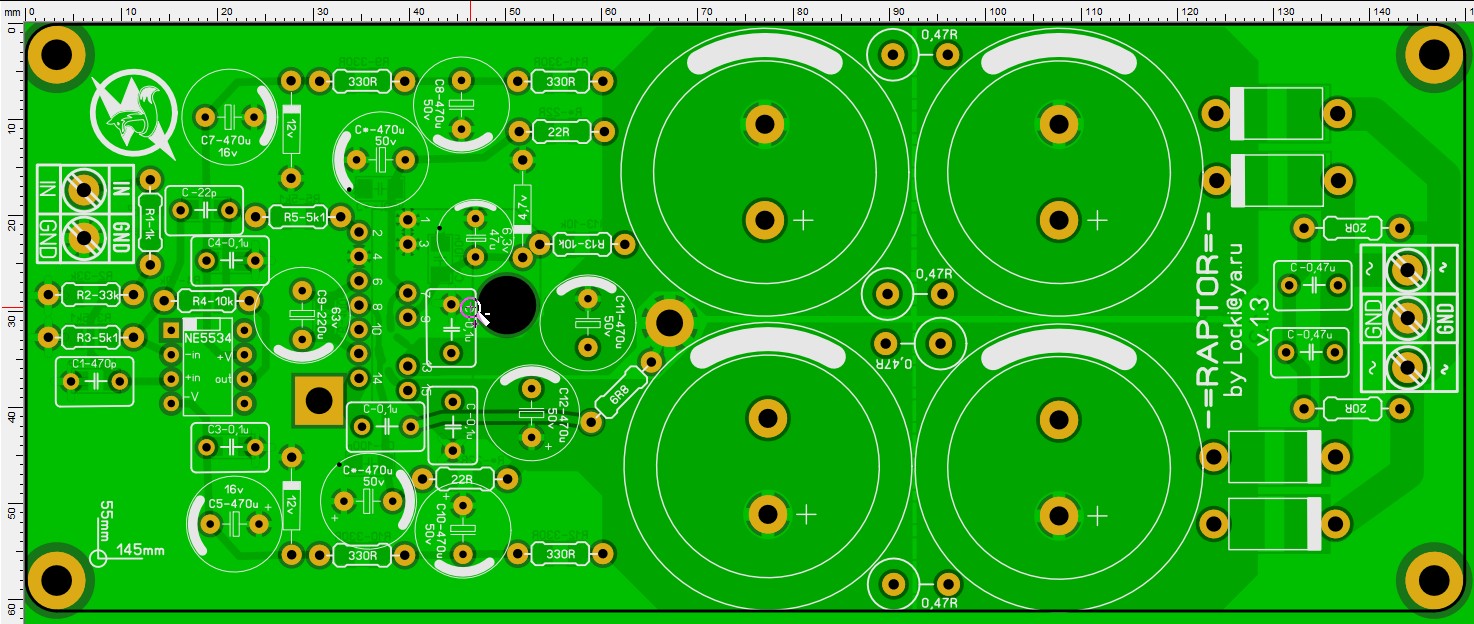Click the 30 mark on vertical ruler

click(11, 318)
